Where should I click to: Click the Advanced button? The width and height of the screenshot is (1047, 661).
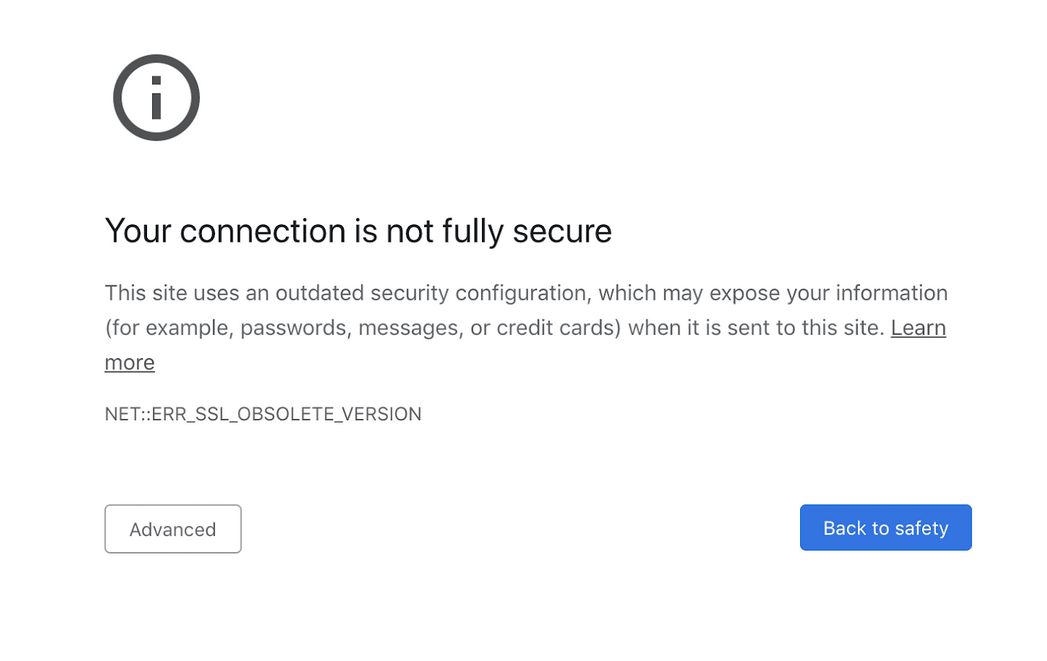(173, 529)
